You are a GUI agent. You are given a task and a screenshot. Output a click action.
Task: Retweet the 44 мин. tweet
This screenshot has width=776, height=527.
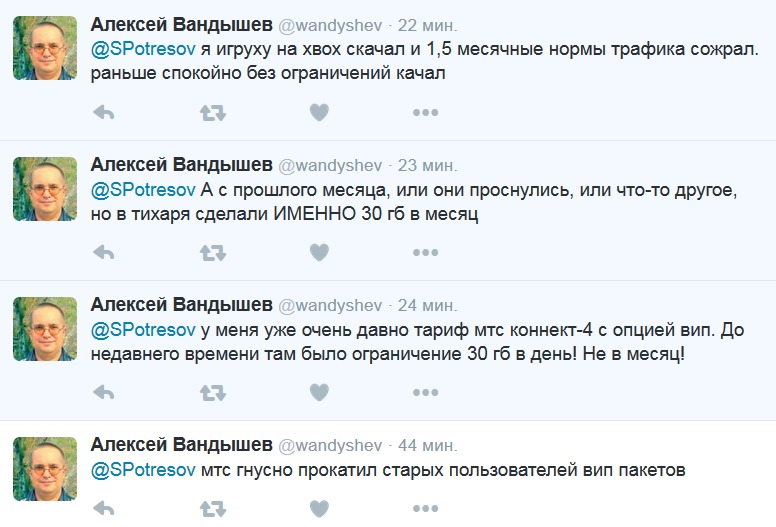point(213,509)
